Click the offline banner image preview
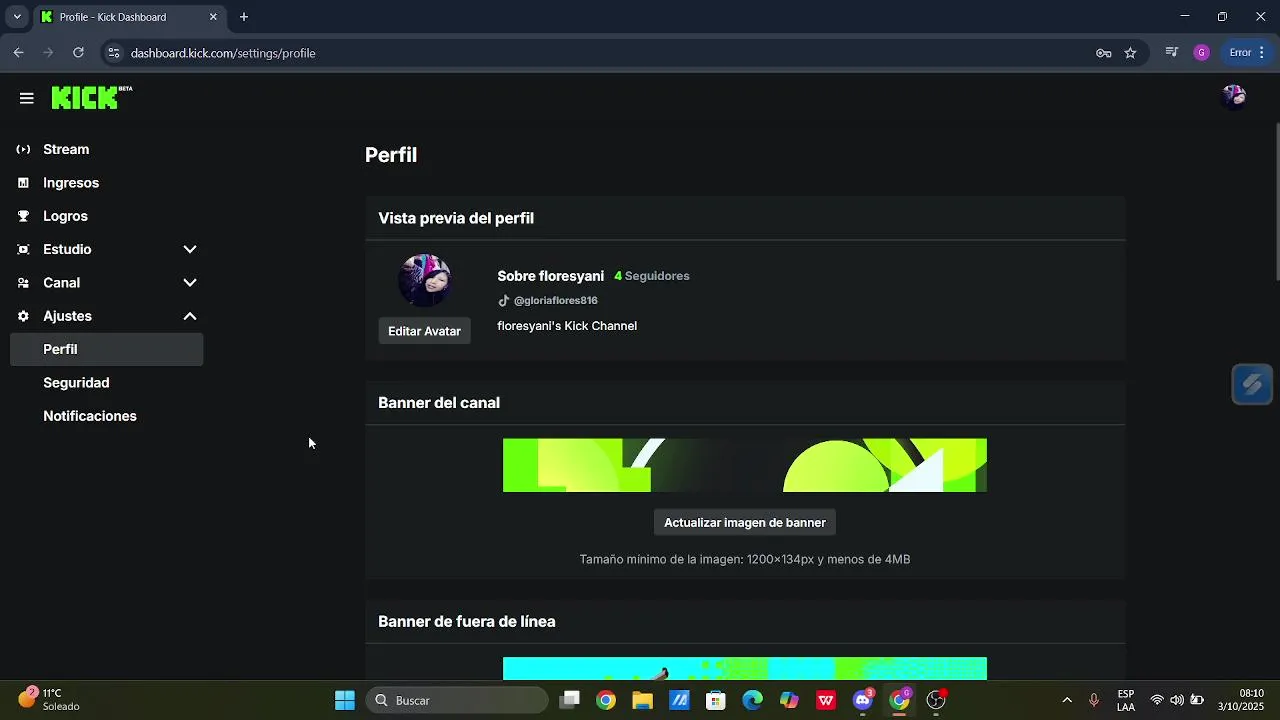 745,668
